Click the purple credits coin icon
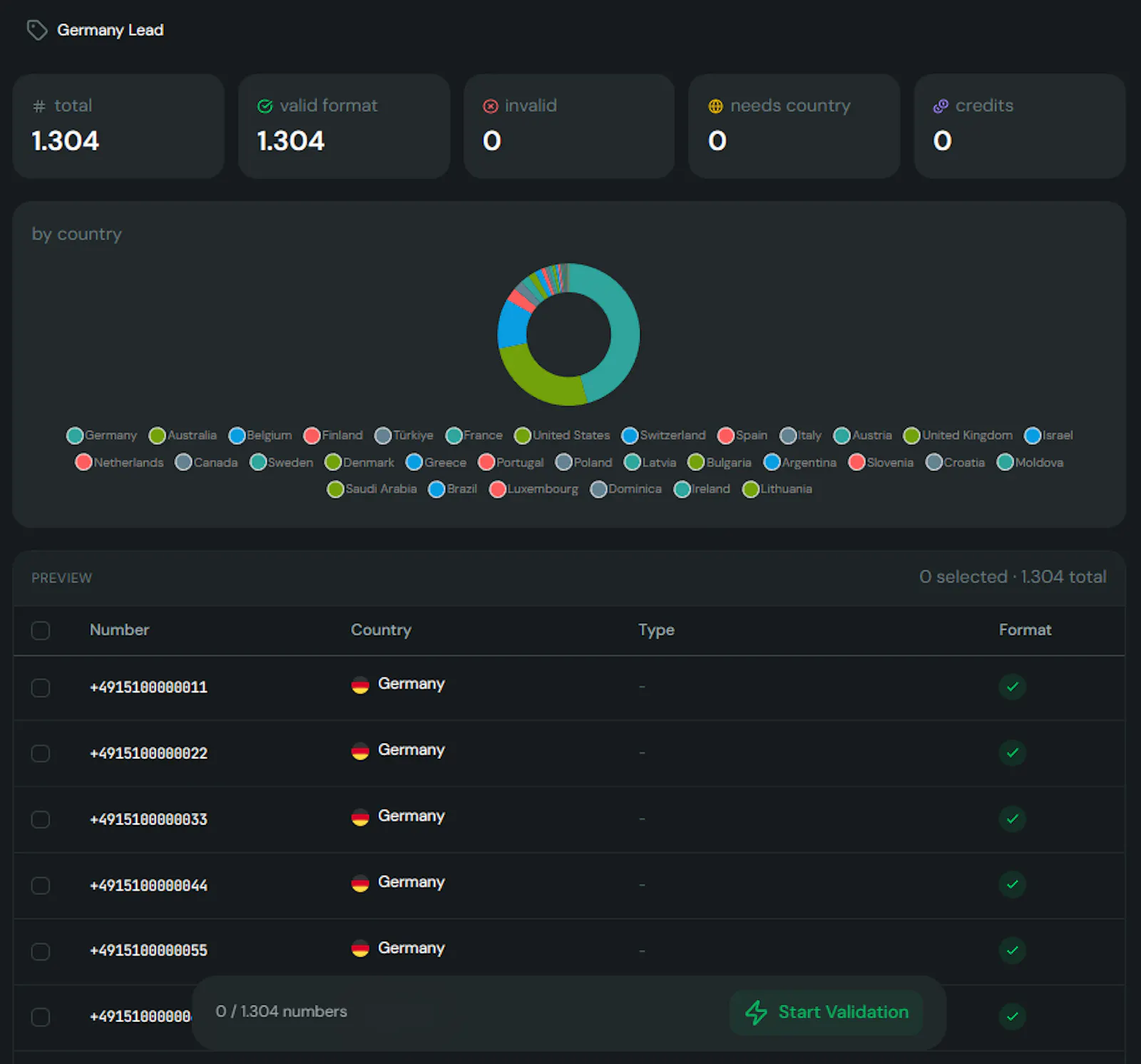Viewport: 1141px width, 1064px height. [941, 106]
